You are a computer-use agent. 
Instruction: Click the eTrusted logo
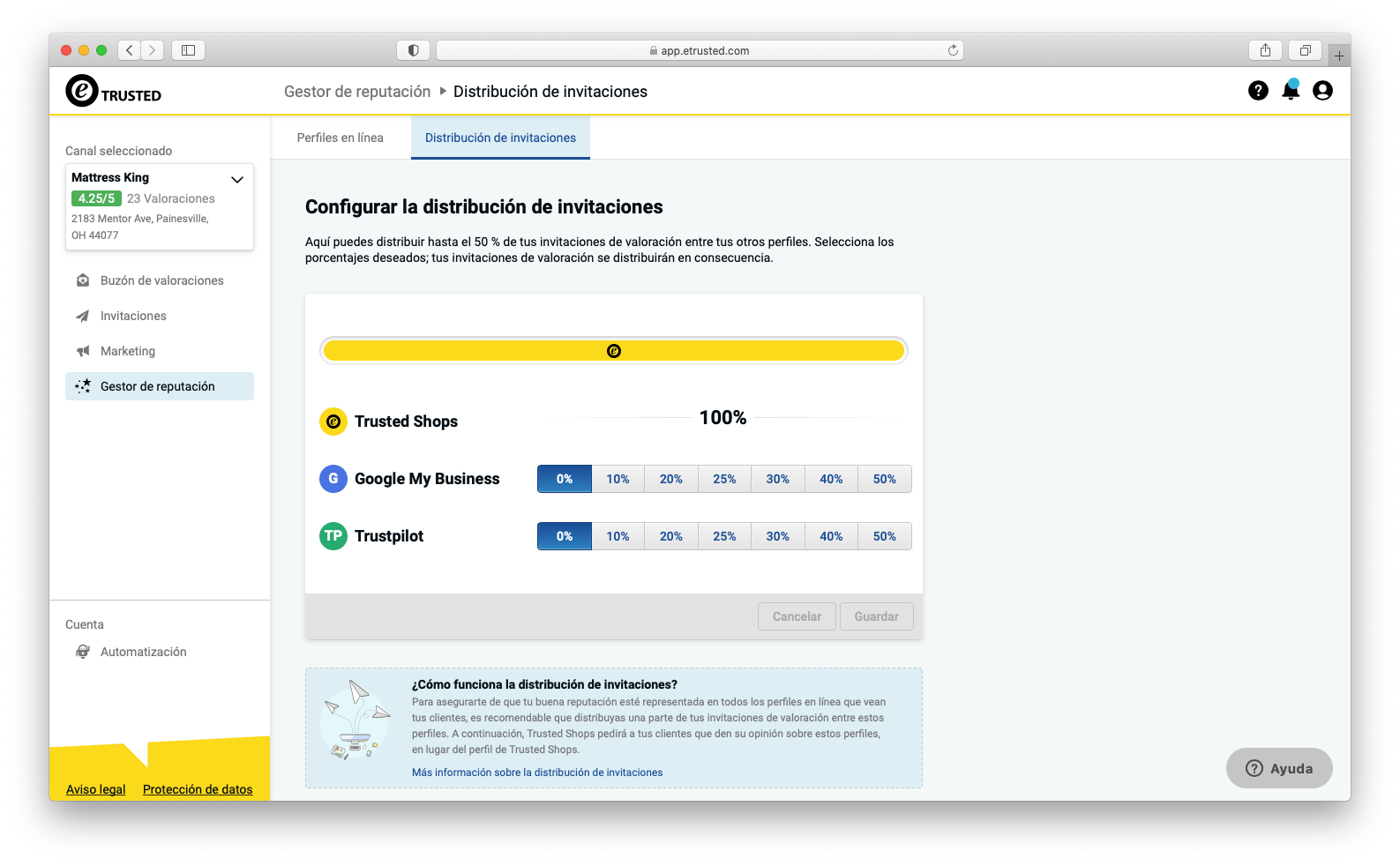point(113,91)
